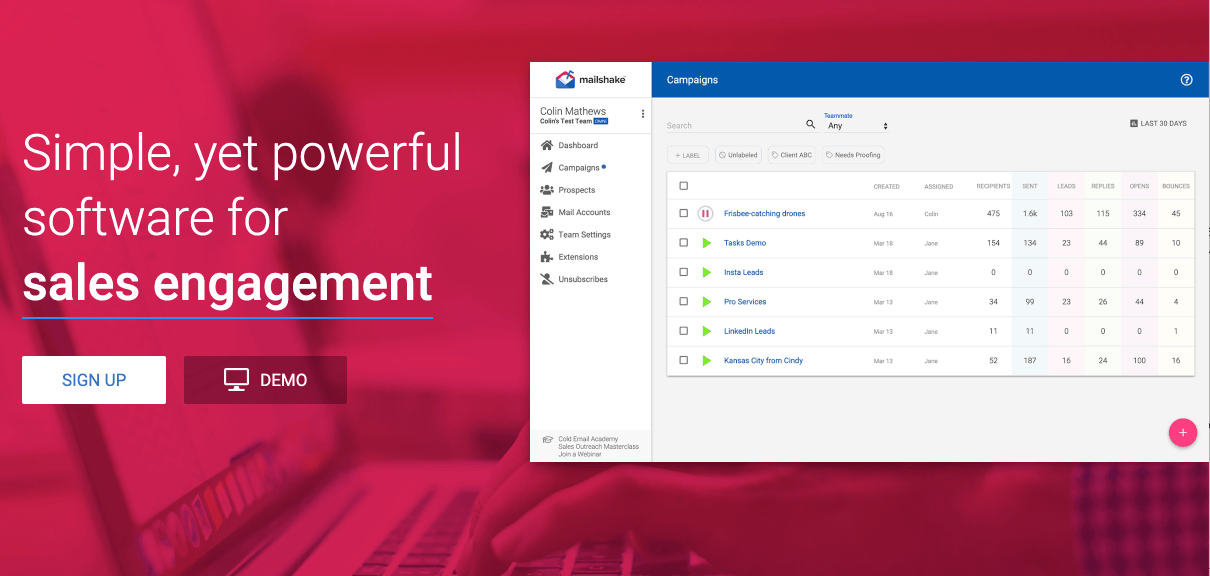Click the pink plus add campaign button
The image size is (1210, 576).
pos(1183,432)
